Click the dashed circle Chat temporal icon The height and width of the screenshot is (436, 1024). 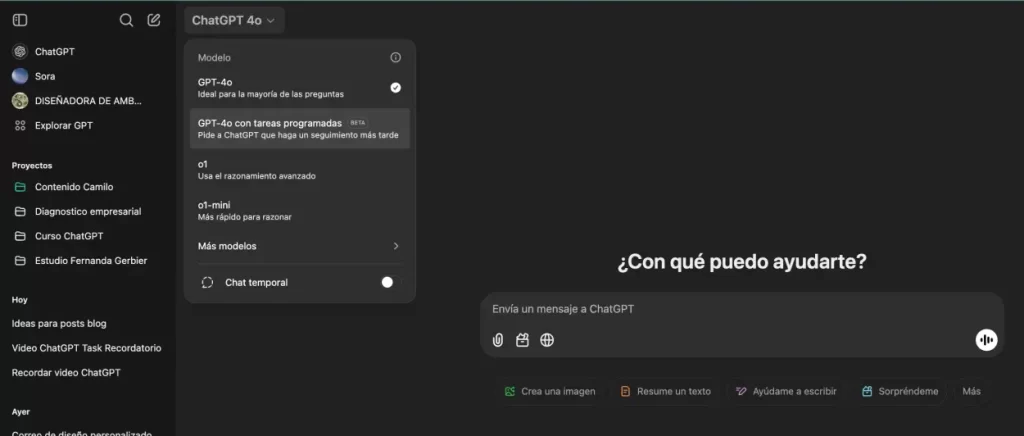click(x=208, y=283)
